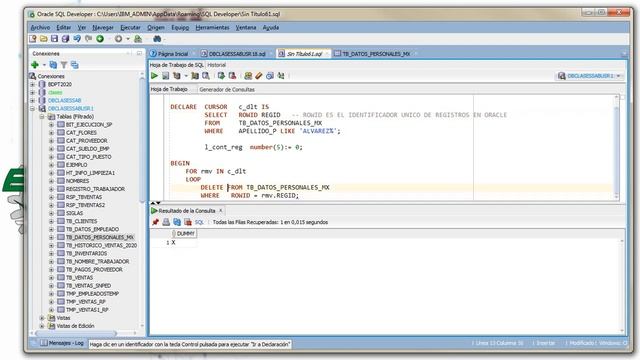The height and width of the screenshot is (360, 640).
Task: Click the Rollback icon in worksheet toolbar
Action: [232, 76]
